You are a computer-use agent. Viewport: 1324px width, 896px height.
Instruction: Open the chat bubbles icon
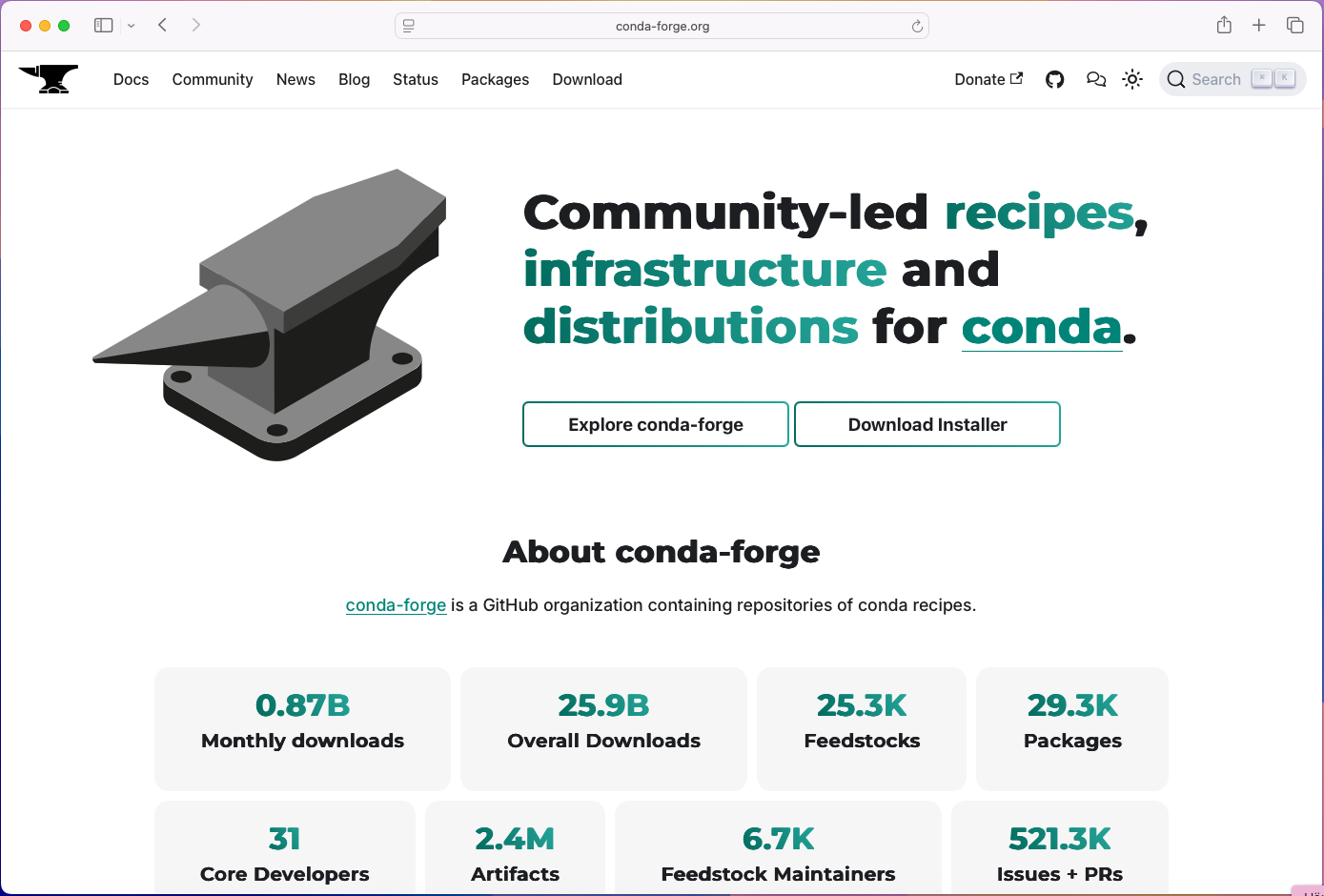click(1096, 80)
